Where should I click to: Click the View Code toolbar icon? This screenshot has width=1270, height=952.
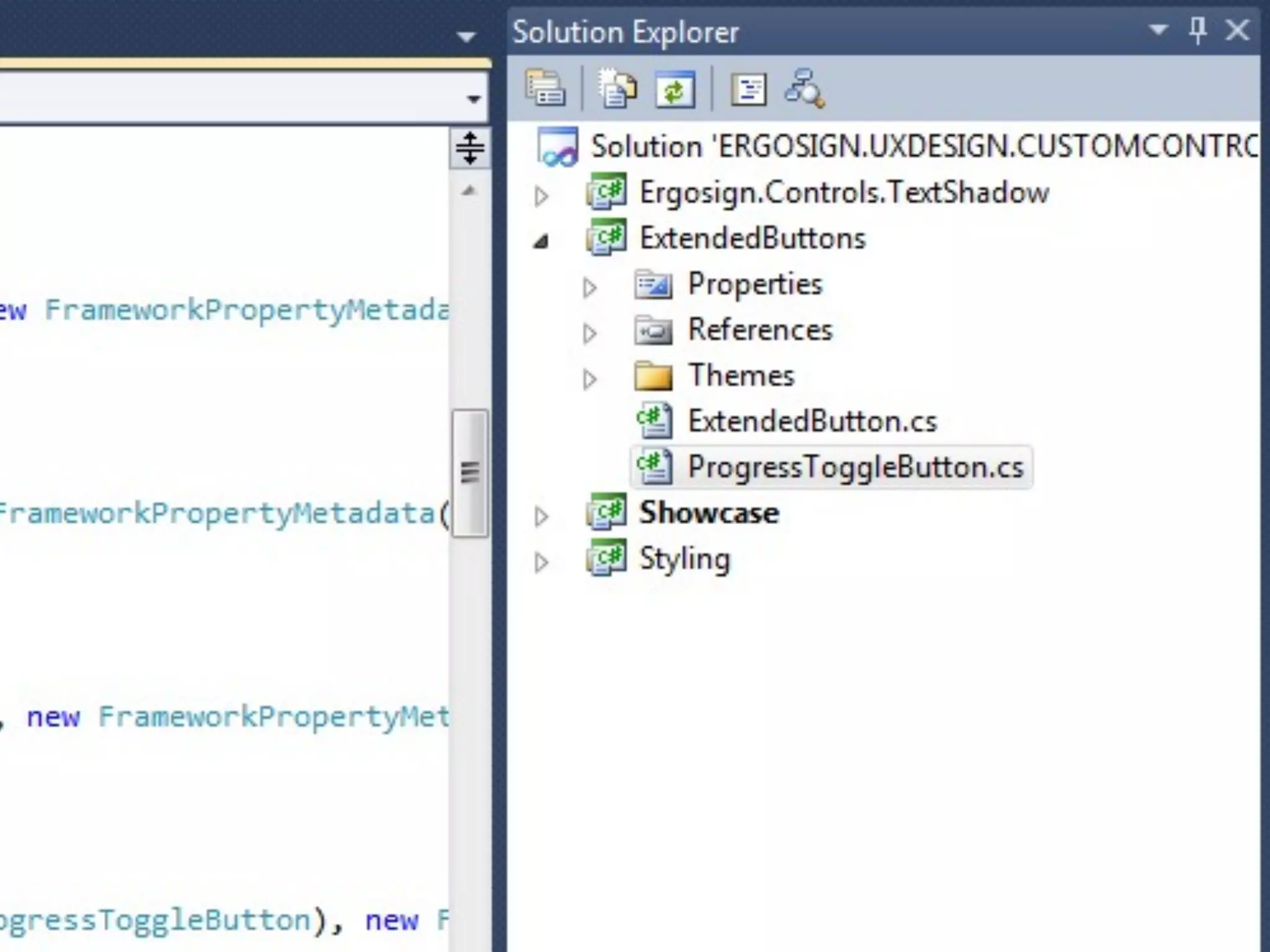(x=748, y=90)
